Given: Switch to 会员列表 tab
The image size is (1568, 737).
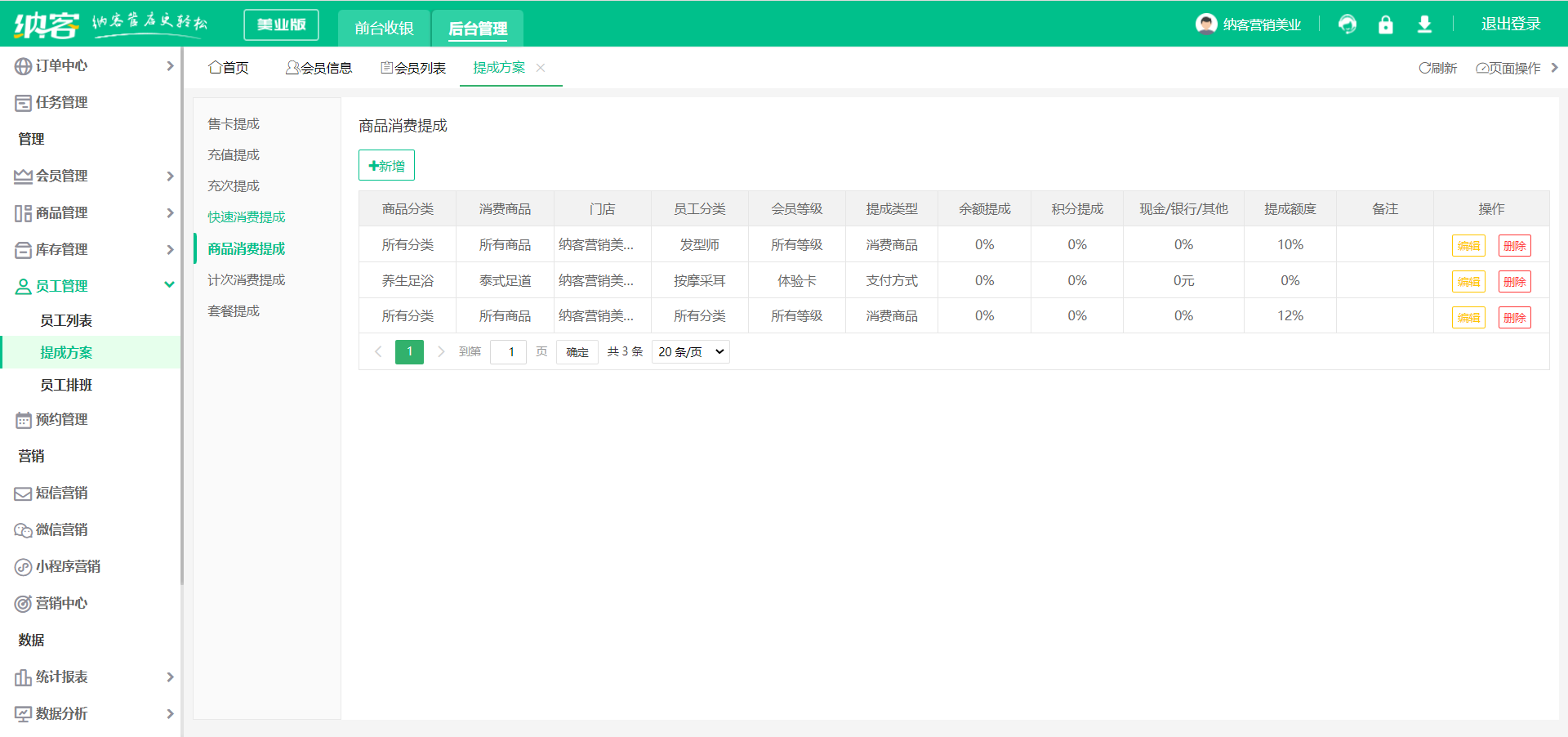Looking at the screenshot, I should click(413, 68).
